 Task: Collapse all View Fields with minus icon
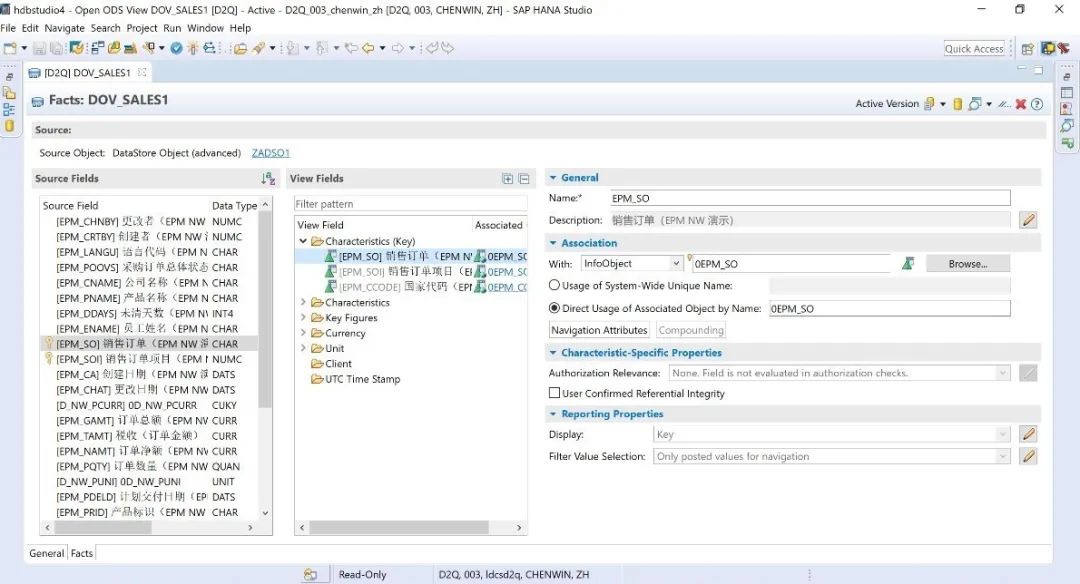point(523,179)
